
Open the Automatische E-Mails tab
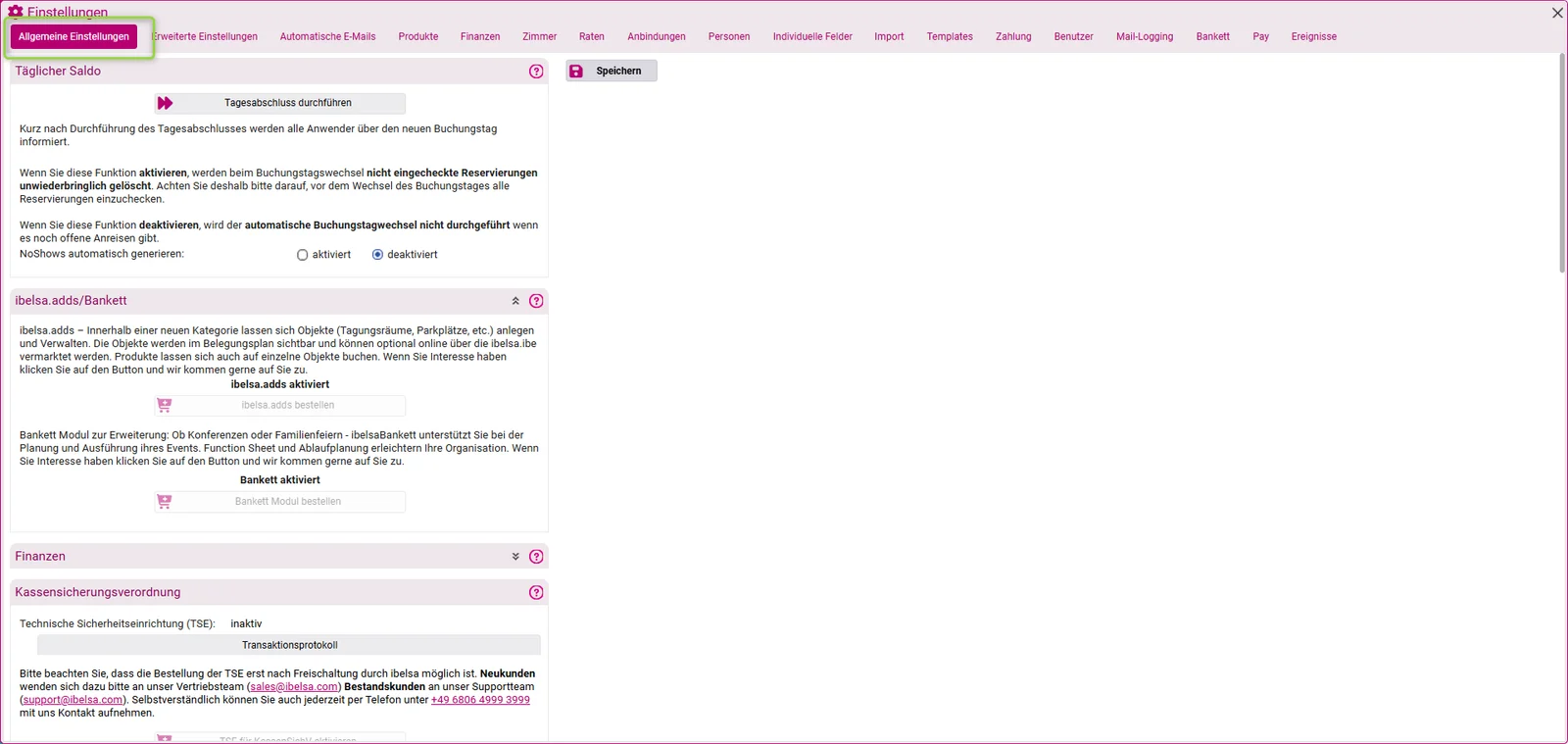tap(327, 37)
